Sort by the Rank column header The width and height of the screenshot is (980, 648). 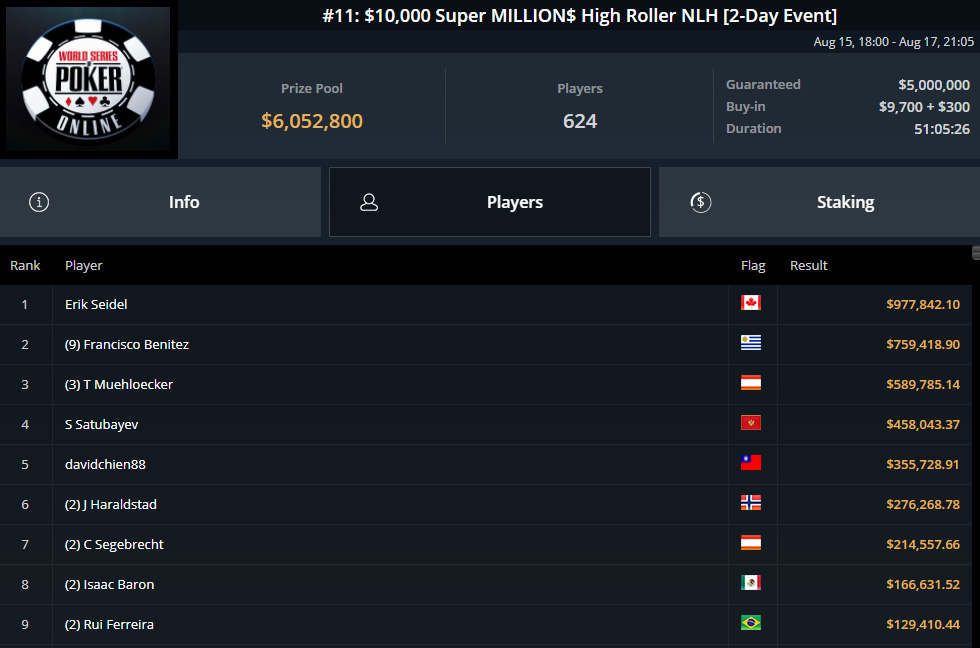coord(25,265)
